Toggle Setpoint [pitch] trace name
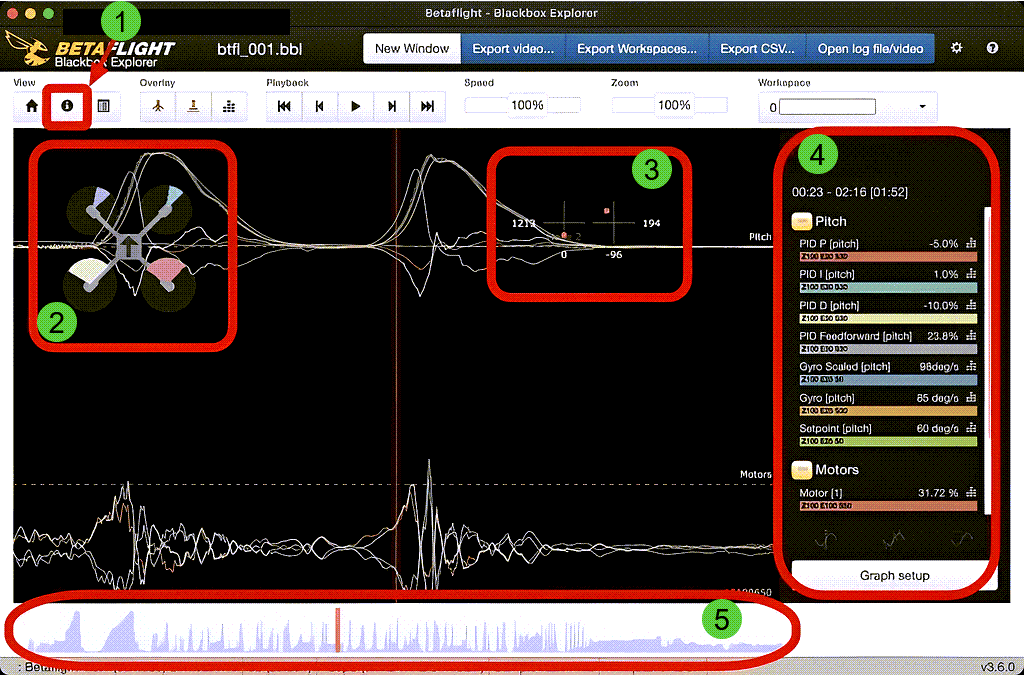Image resolution: width=1024 pixels, height=675 pixels. click(x=835, y=428)
